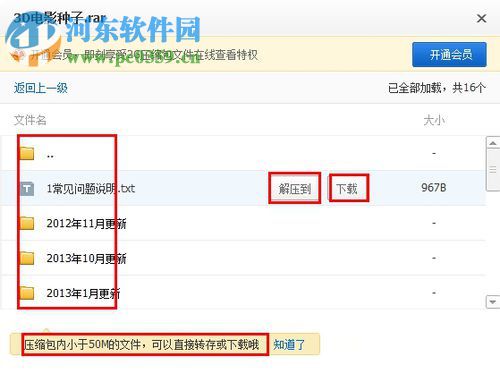
Task: Go back via 返回上一级 link
Action: (41, 88)
